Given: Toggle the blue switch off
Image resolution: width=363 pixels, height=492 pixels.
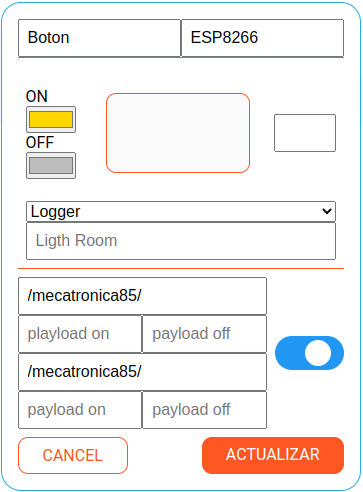Looking at the screenshot, I should click(309, 353).
